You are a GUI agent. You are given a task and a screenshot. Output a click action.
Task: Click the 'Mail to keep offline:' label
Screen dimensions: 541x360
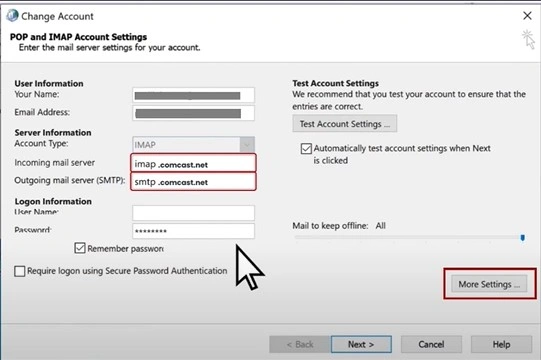pyautogui.click(x=330, y=226)
